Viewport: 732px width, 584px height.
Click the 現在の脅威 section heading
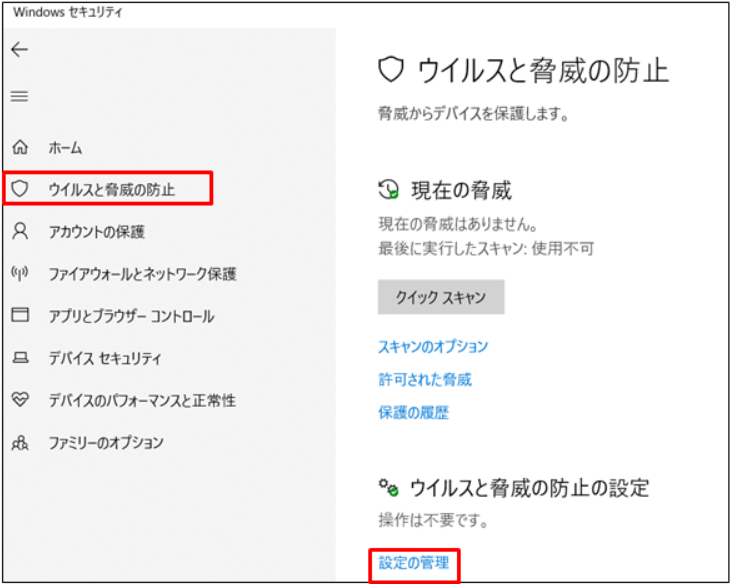pyautogui.click(x=461, y=190)
